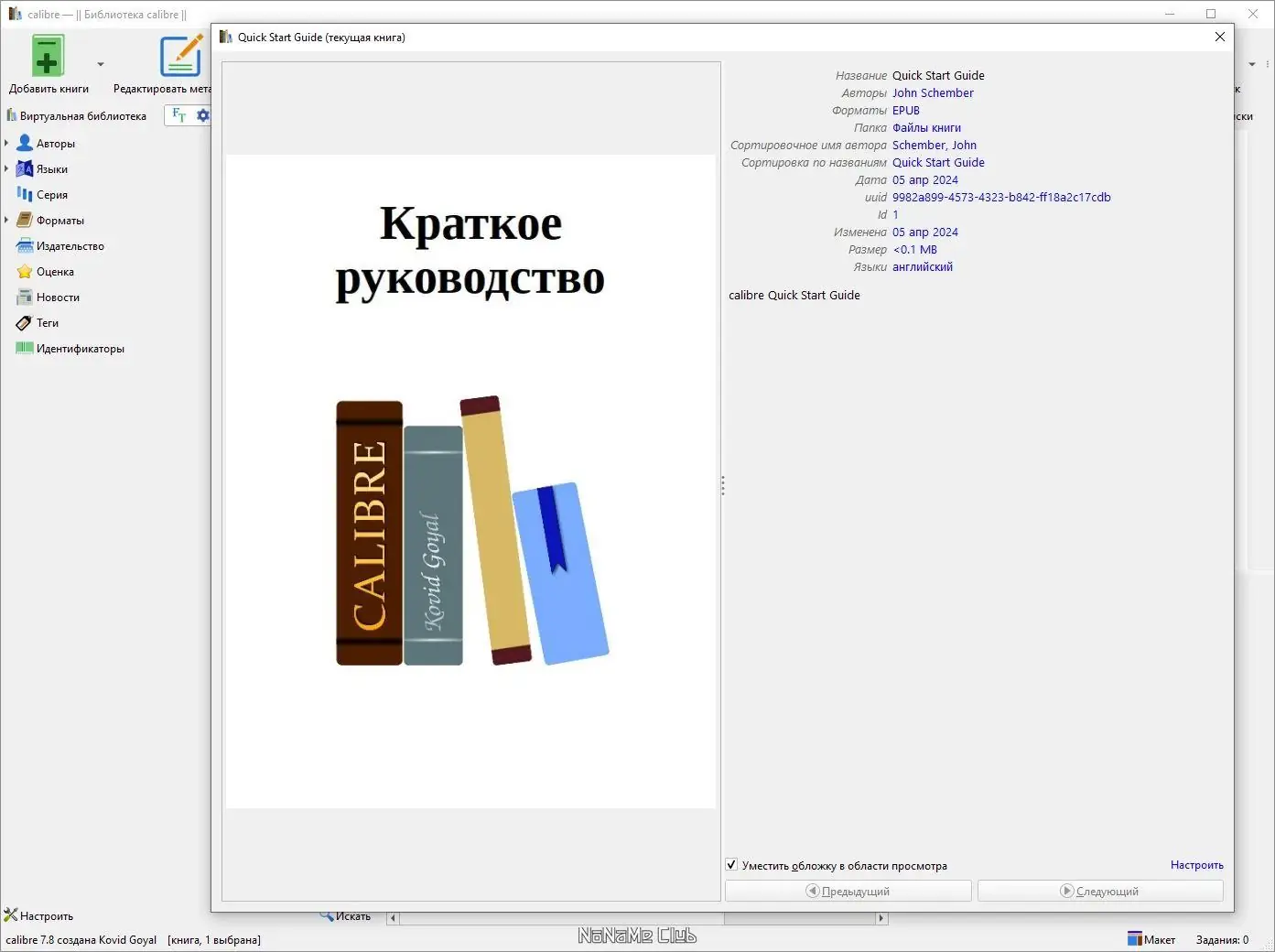Click the Новости newspaper icon
This screenshot has width=1275, height=952.
(x=25, y=297)
